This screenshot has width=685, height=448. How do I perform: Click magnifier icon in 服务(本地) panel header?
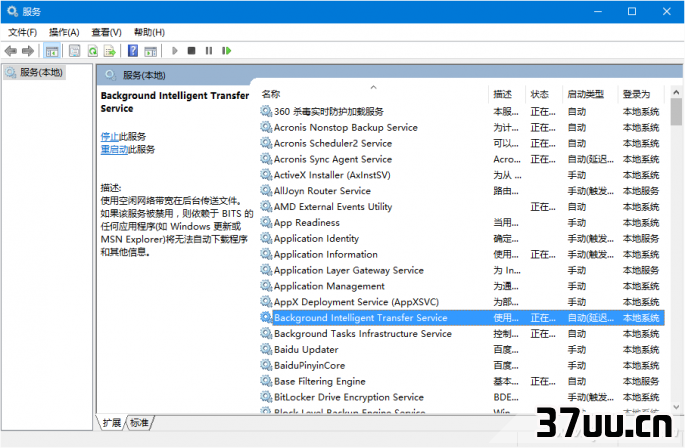click(x=111, y=75)
